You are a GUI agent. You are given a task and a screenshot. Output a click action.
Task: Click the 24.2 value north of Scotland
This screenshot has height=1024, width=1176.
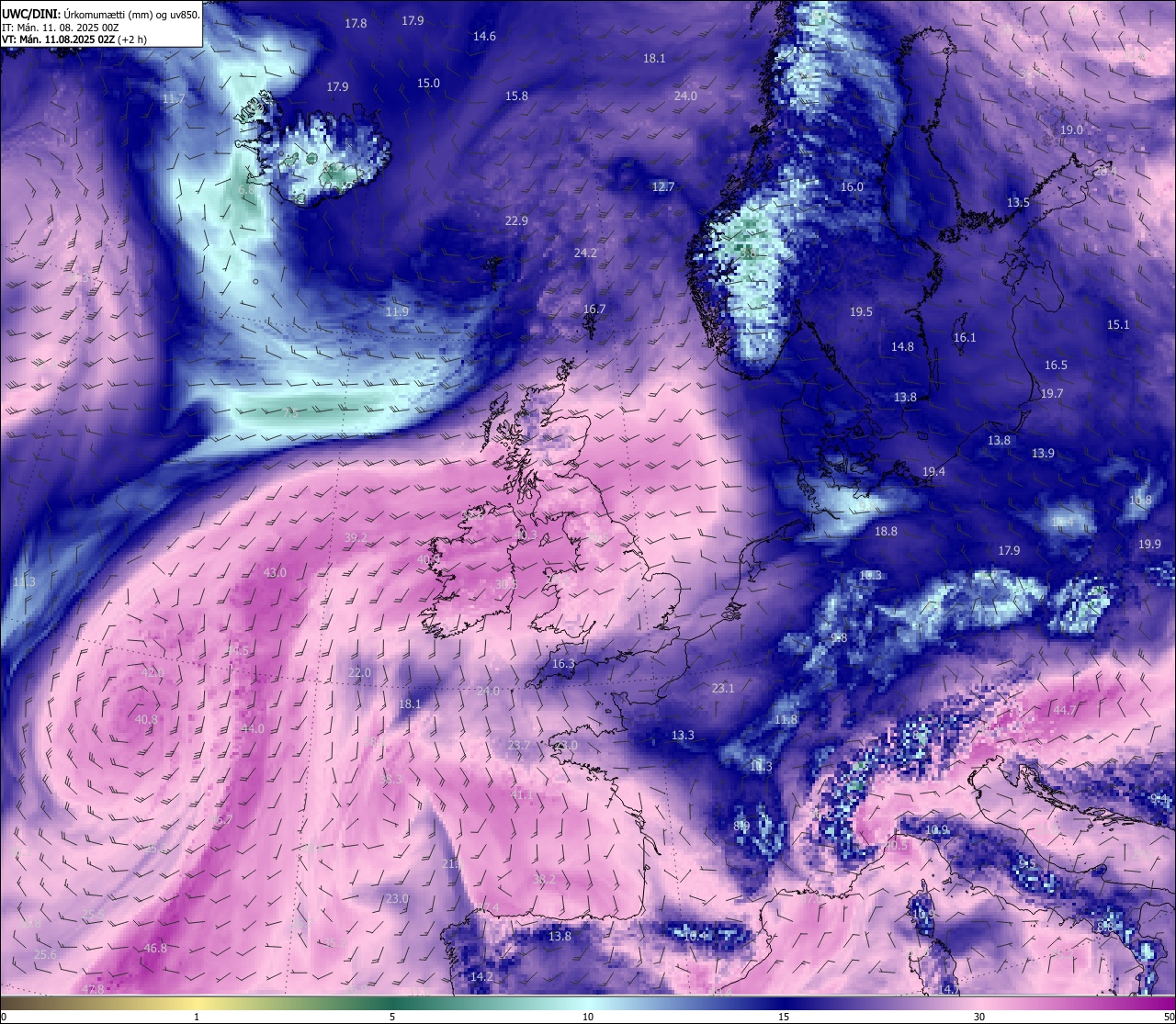coord(585,253)
